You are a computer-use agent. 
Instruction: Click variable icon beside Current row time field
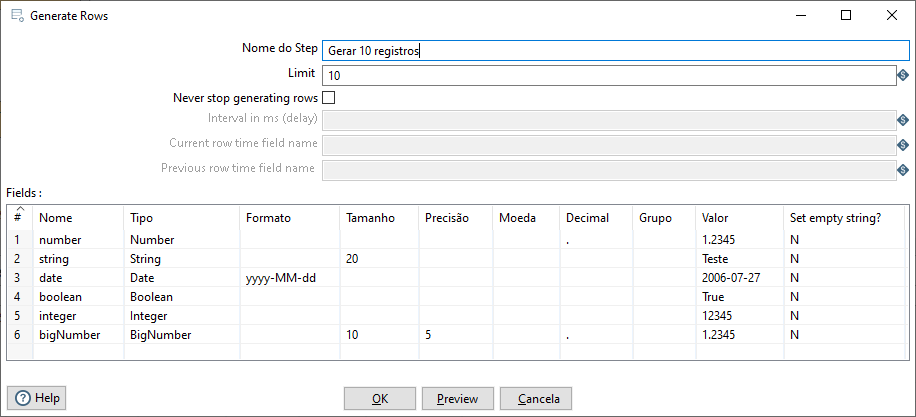click(903, 145)
